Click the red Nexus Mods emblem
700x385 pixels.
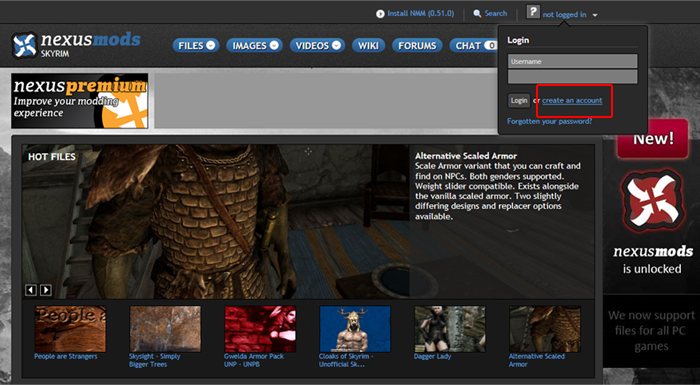click(652, 201)
